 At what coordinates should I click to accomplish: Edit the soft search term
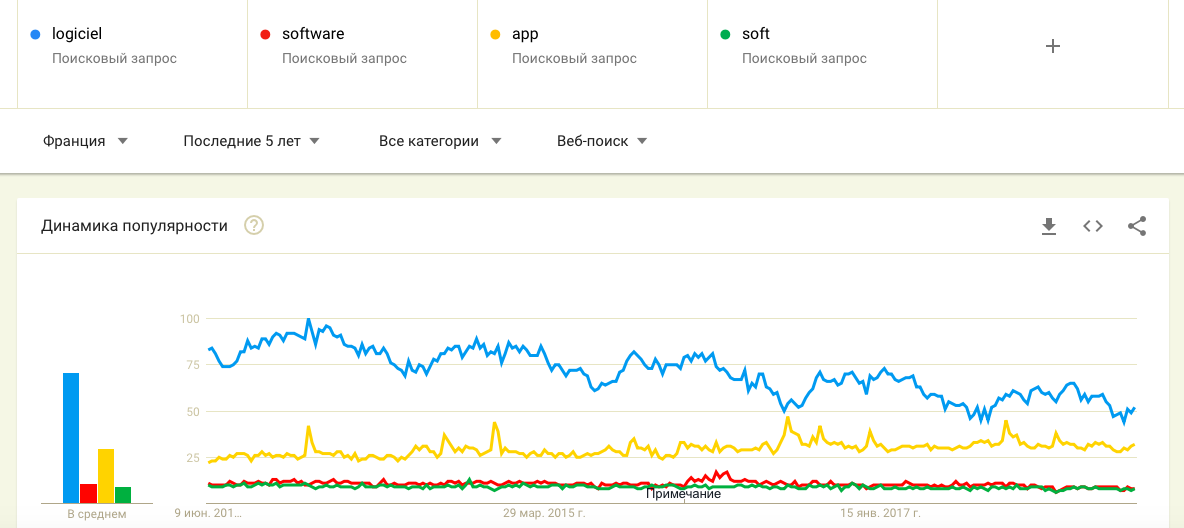click(756, 34)
